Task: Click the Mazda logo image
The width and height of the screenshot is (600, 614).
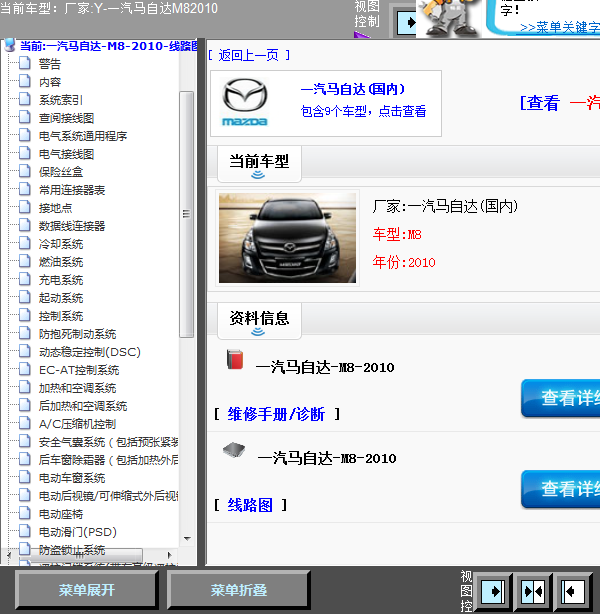Action: pyautogui.click(x=245, y=103)
